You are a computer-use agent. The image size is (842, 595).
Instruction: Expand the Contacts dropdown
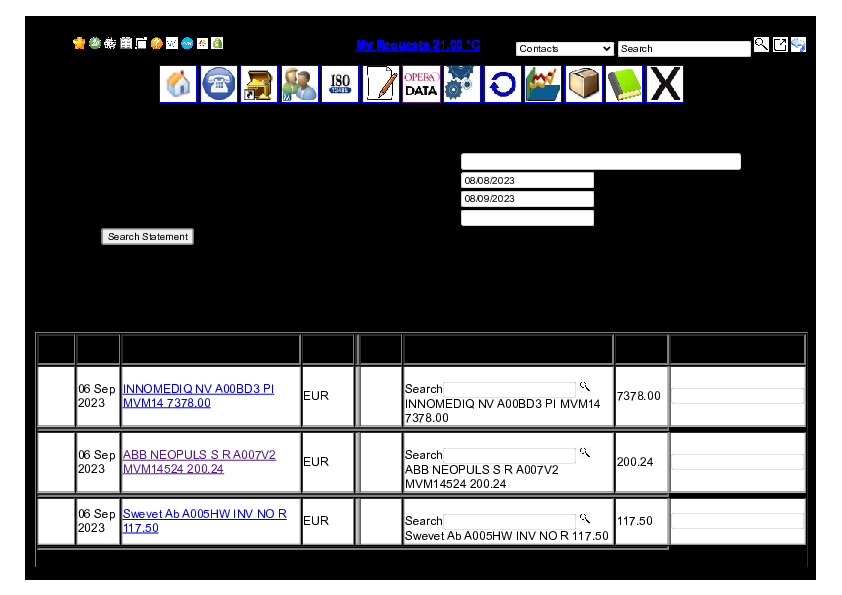565,49
